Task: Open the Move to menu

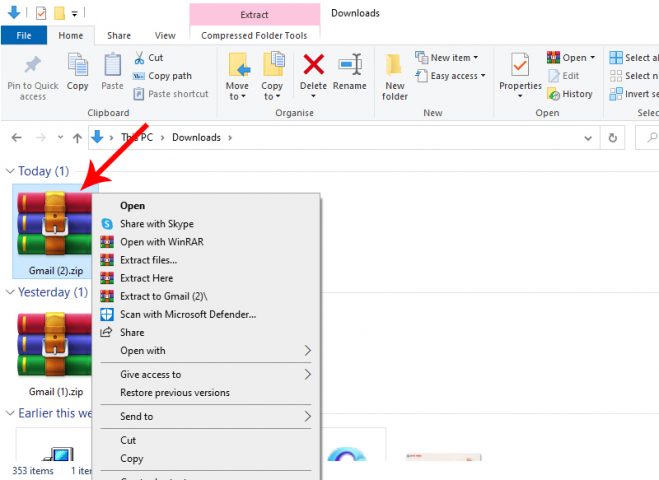Action: click(237, 76)
